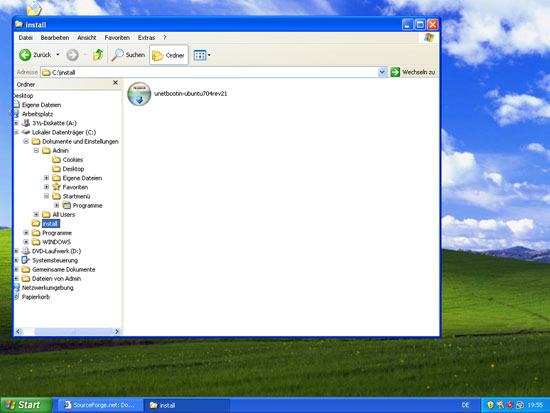Open the Extras menu
Image resolution: width=550 pixels, height=413 pixels.
pyautogui.click(x=146, y=38)
